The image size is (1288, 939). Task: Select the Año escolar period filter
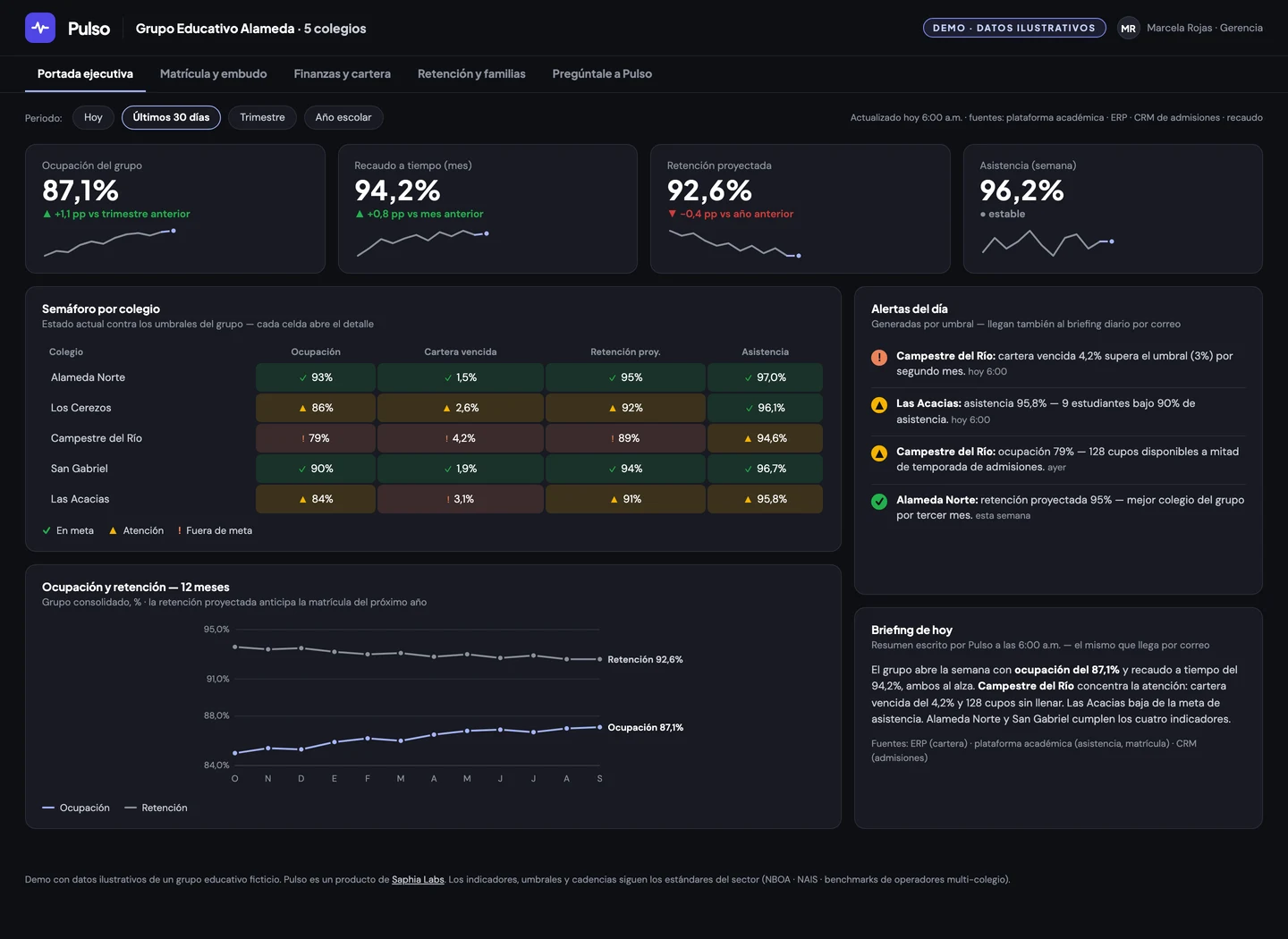(343, 117)
